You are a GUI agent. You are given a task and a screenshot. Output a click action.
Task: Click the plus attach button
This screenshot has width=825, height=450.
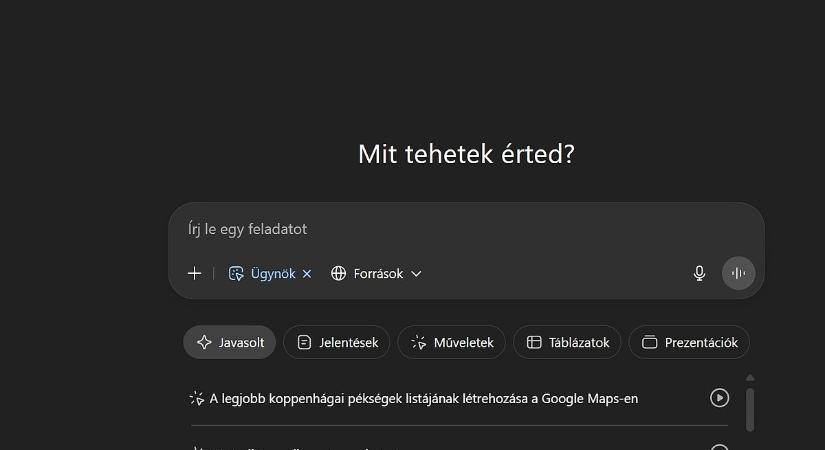[194, 273]
